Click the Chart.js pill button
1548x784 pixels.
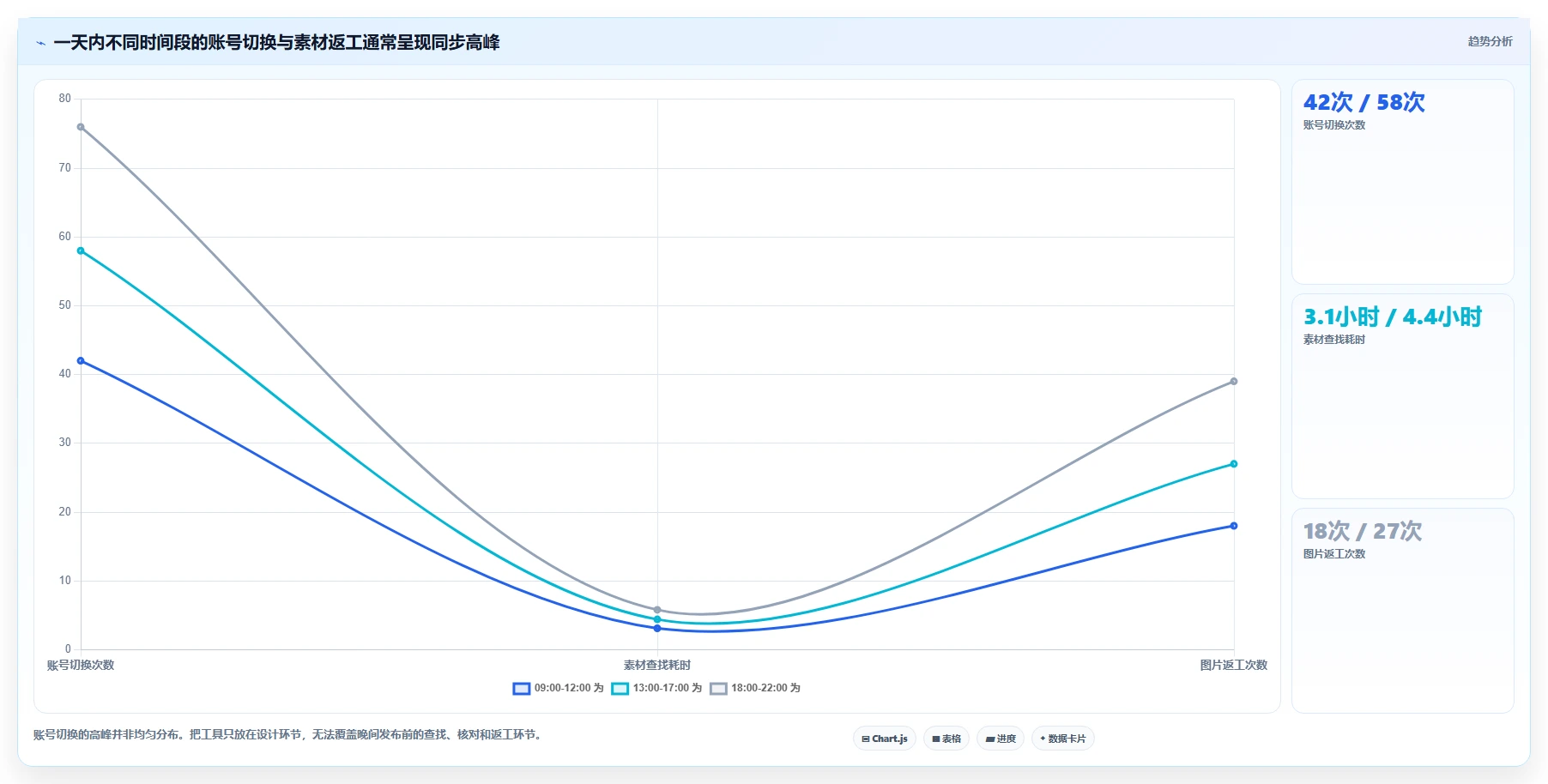click(x=885, y=739)
